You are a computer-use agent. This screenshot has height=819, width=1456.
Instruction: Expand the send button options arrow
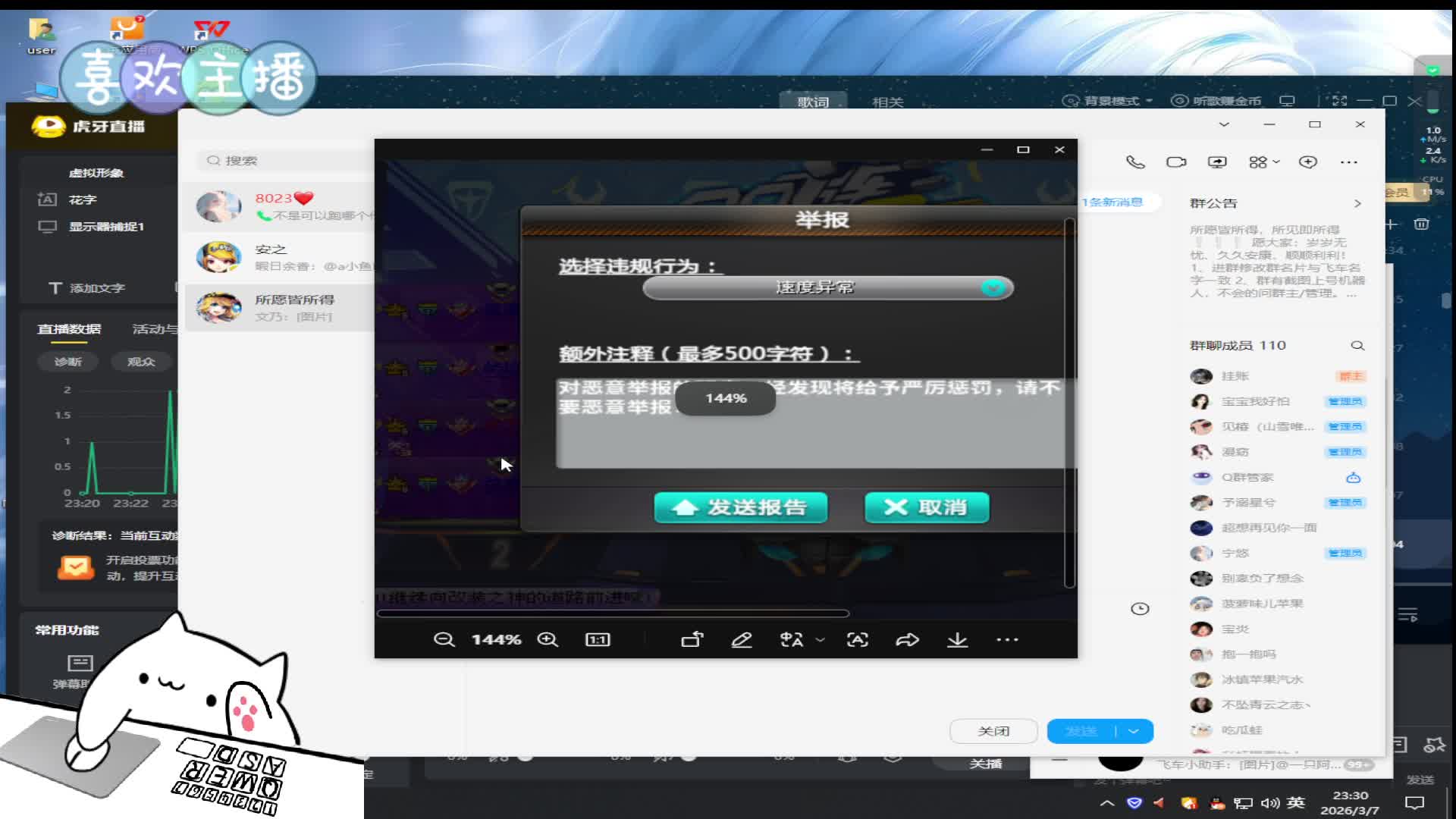coord(1134,731)
